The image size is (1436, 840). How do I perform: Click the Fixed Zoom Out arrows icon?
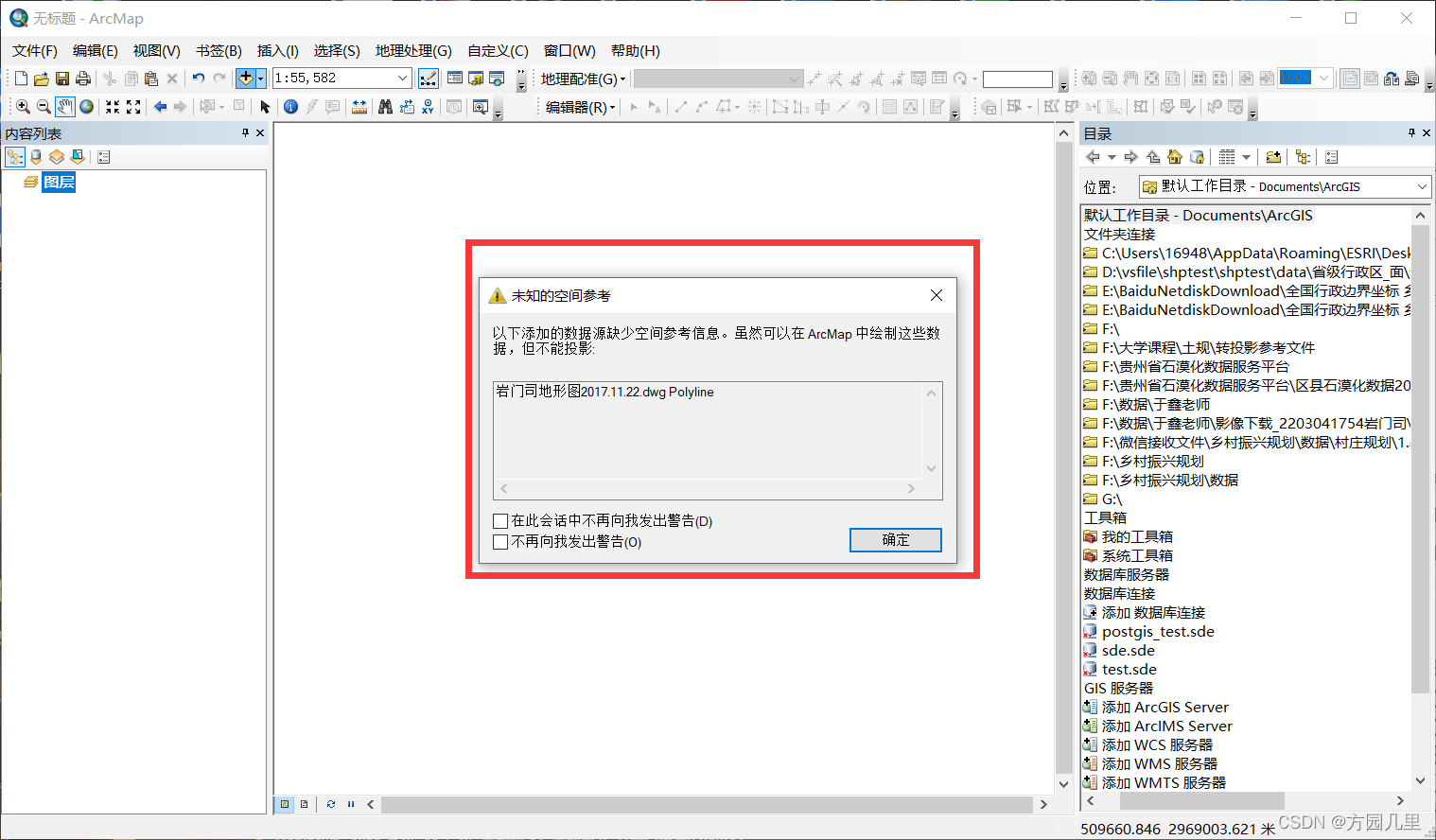click(x=133, y=107)
